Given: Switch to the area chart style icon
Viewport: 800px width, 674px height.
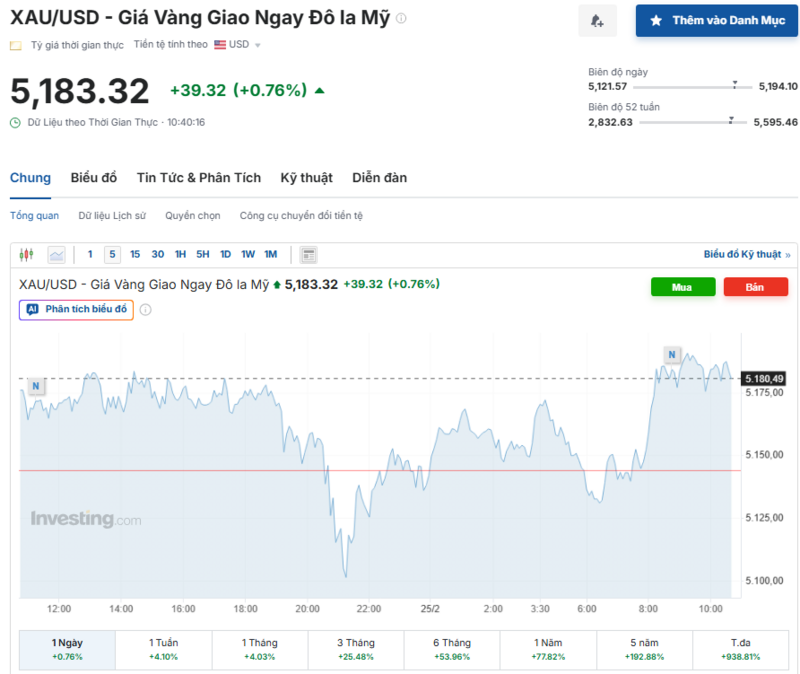Looking at the screenshot, I should pos(55,254).
